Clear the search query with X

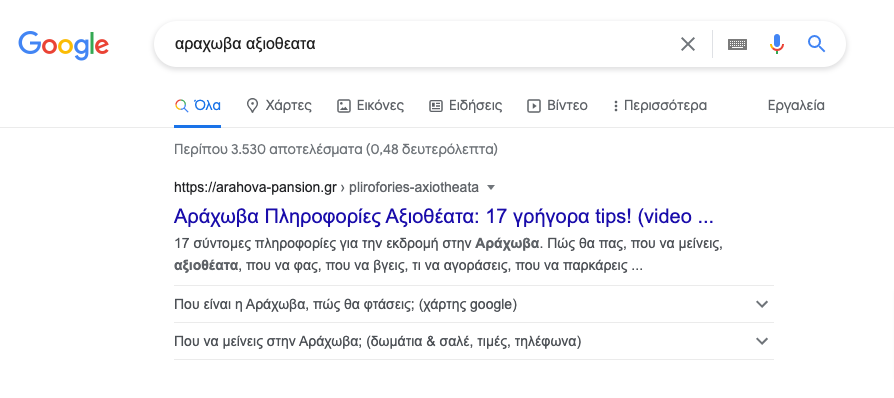coord(688,44)
